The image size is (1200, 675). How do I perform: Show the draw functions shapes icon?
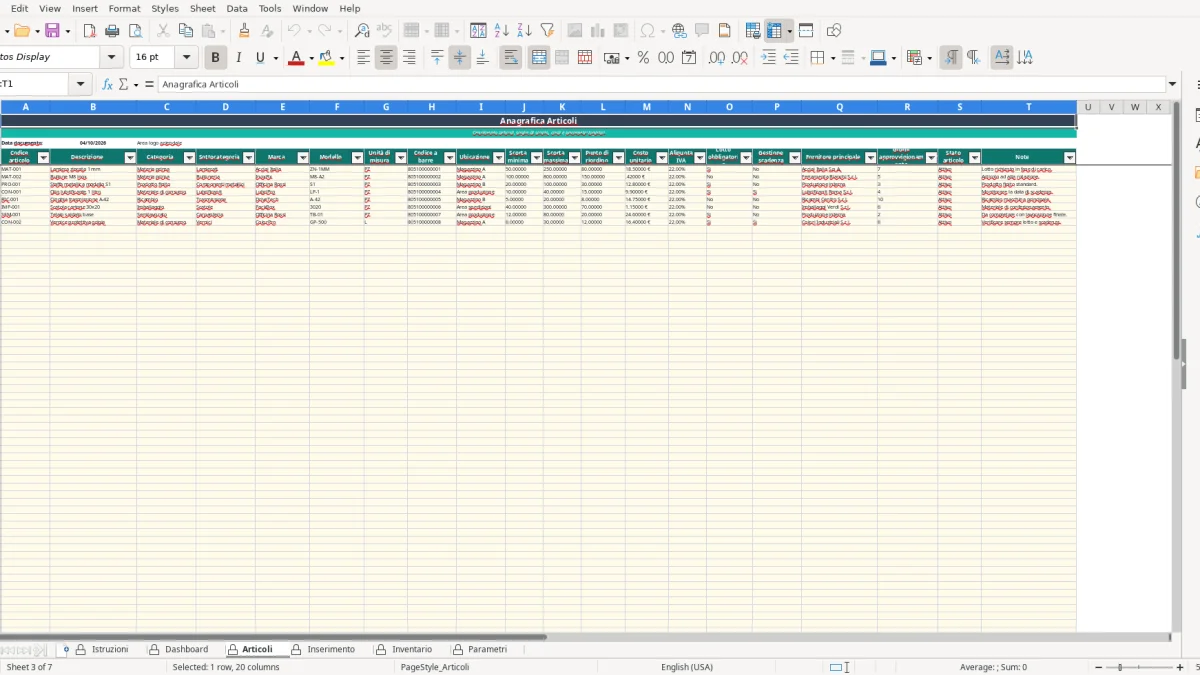pyautogui.click(x=834, y=31)
